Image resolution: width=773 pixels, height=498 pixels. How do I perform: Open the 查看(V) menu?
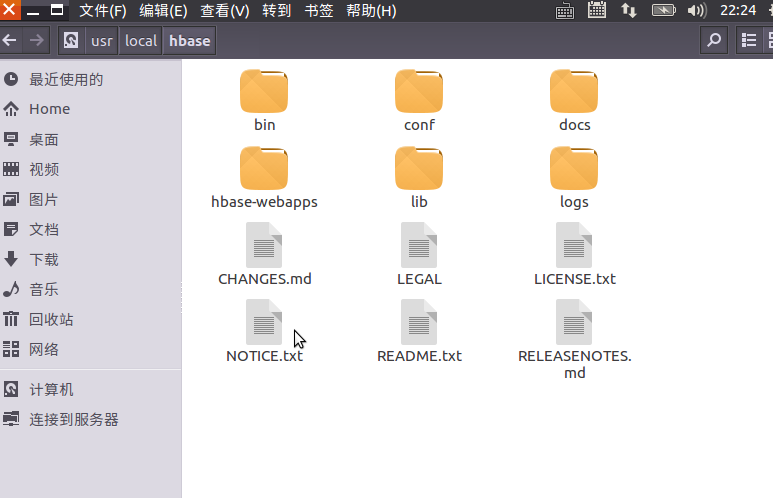225,10
